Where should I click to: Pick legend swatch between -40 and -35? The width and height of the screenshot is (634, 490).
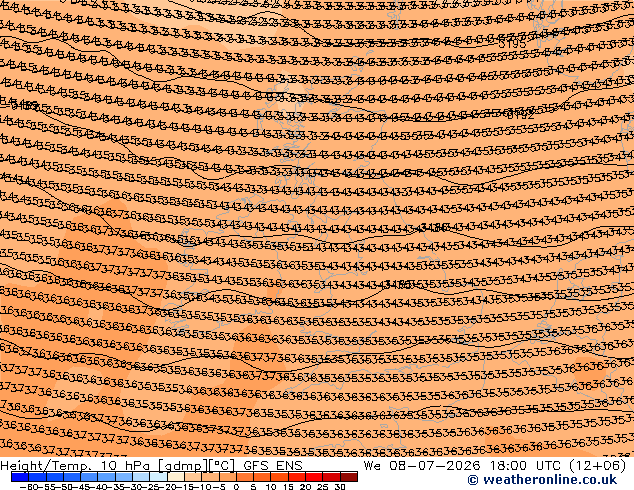[x=106, y=477]
